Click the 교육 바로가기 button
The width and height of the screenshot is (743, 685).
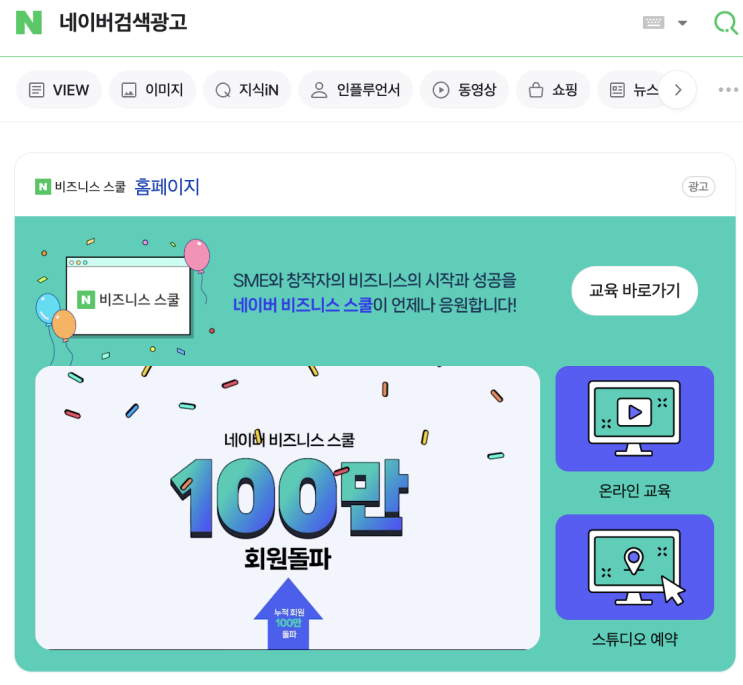[x=634, y=290]
